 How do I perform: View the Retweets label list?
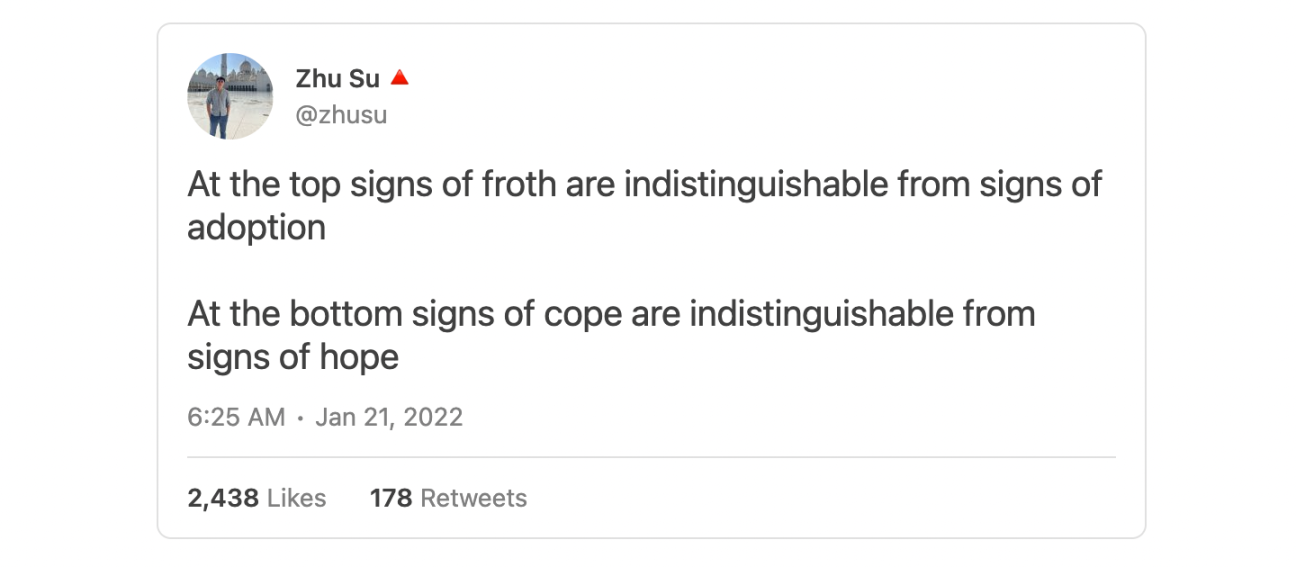[x=473, y=498]
